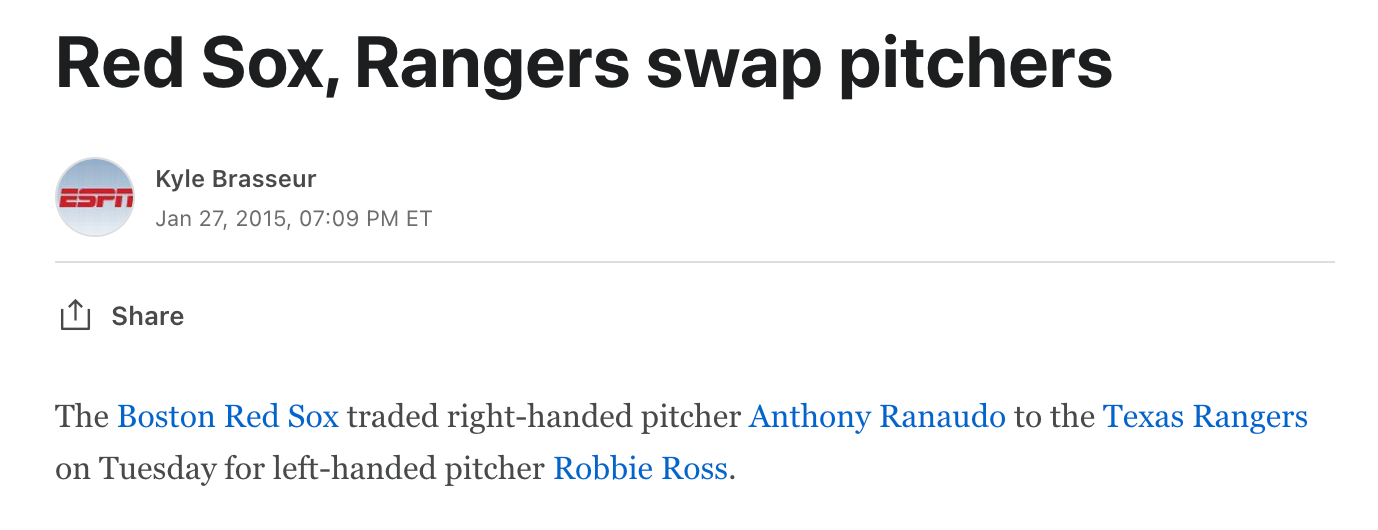Visit the Texas Rangers team link
Screen dimensions: 1378x530
[x=1205, y=416]
